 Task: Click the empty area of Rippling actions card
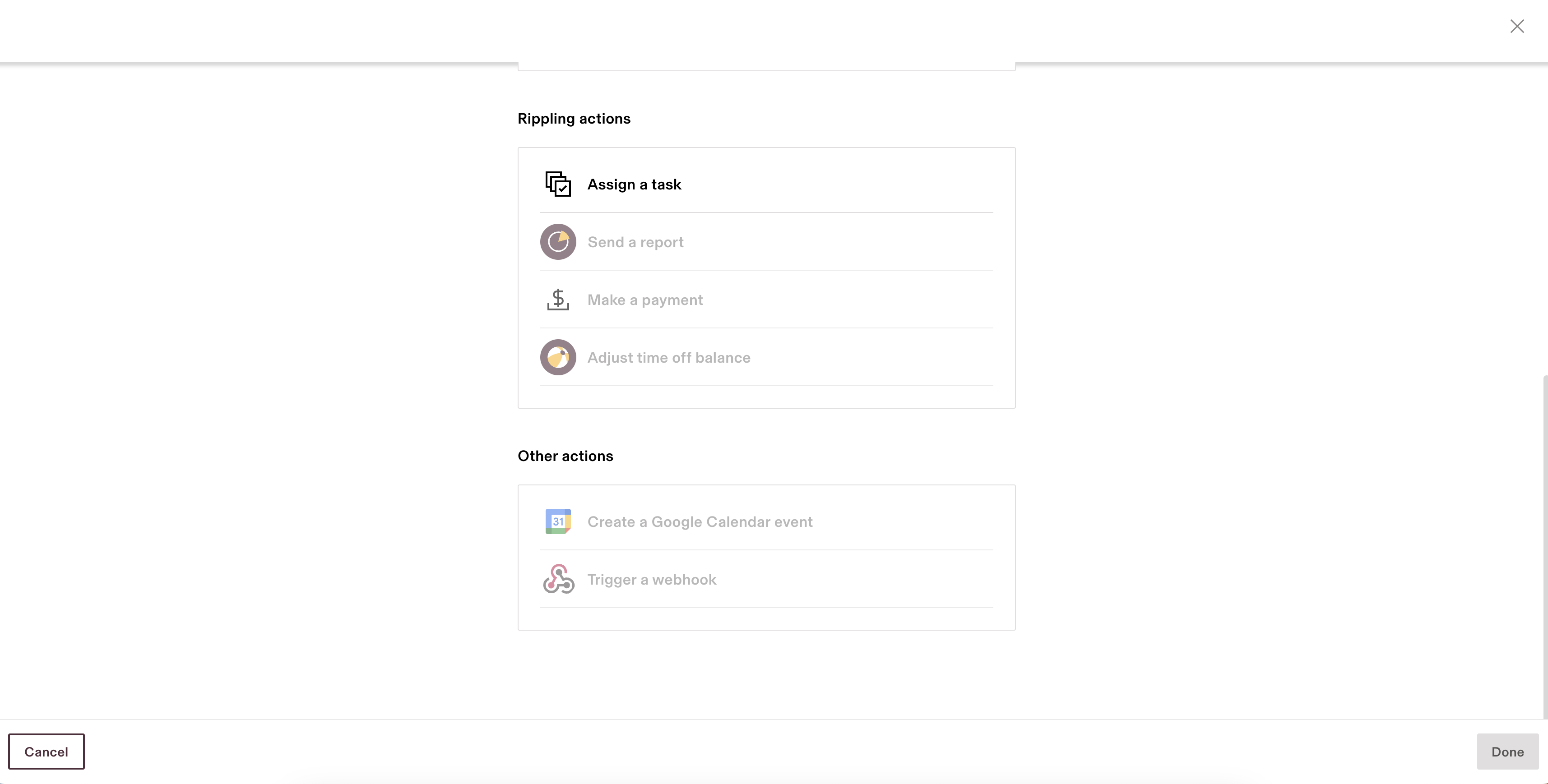click(766, 397)
